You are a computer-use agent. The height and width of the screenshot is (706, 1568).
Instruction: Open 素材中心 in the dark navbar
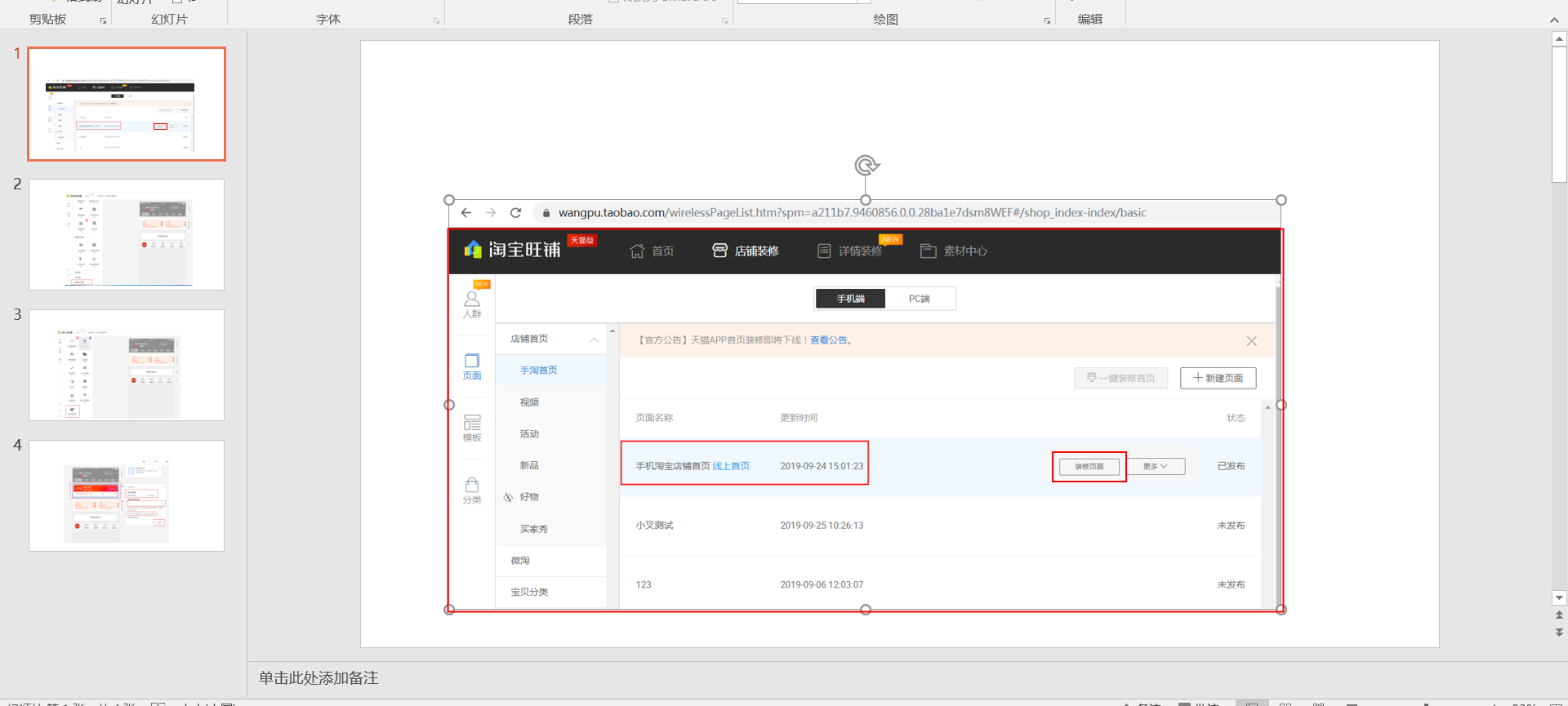954,251
